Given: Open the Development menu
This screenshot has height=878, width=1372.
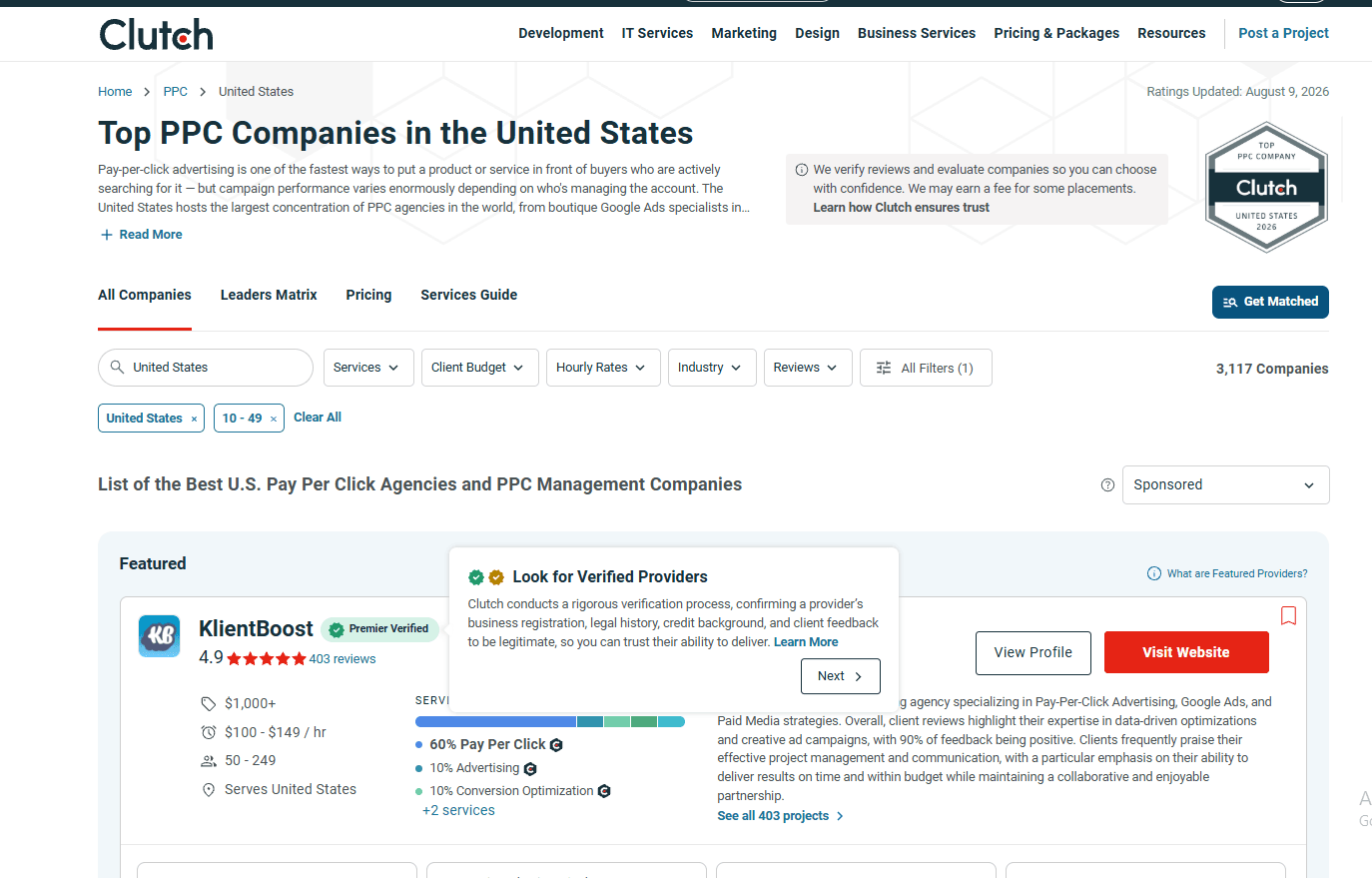Looking at the screenshot, I should coord(561,33).
